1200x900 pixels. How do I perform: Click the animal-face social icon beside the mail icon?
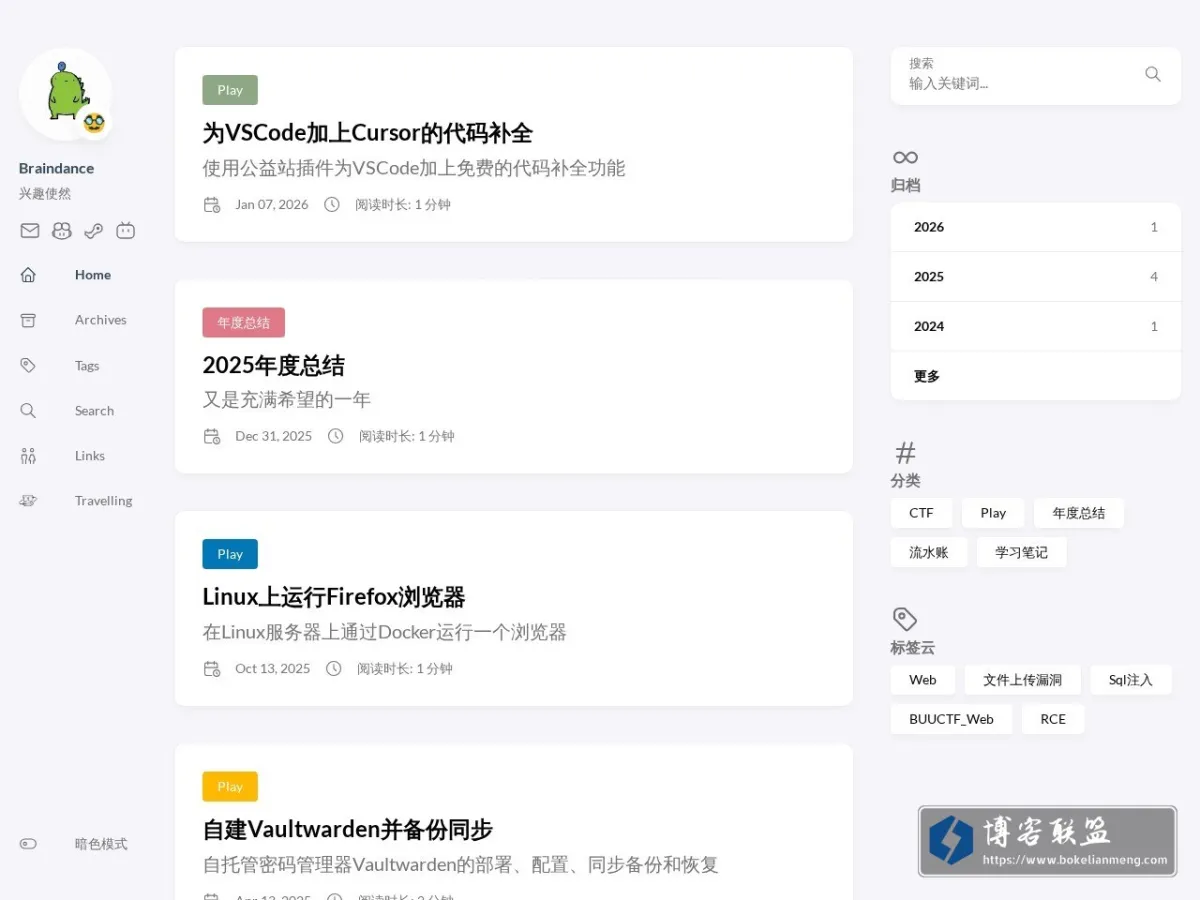tap(62, 231)
